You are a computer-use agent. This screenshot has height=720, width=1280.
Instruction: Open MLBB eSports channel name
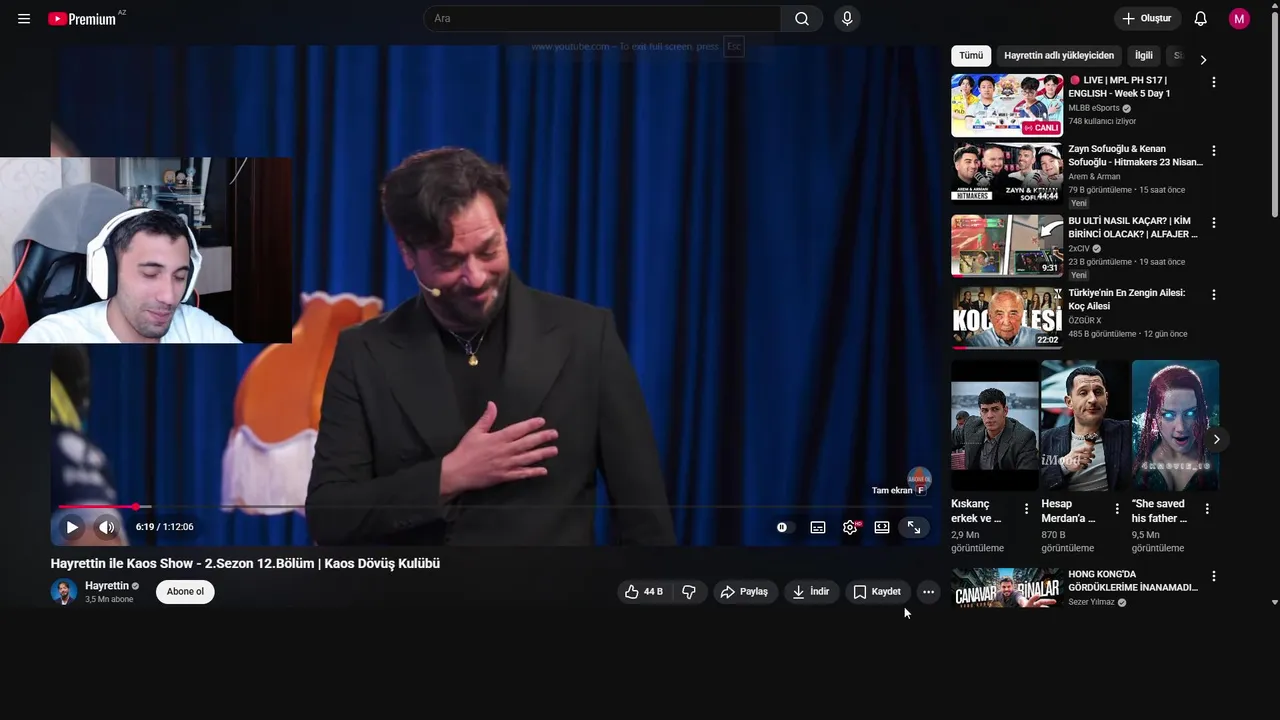coord(1094,108)
